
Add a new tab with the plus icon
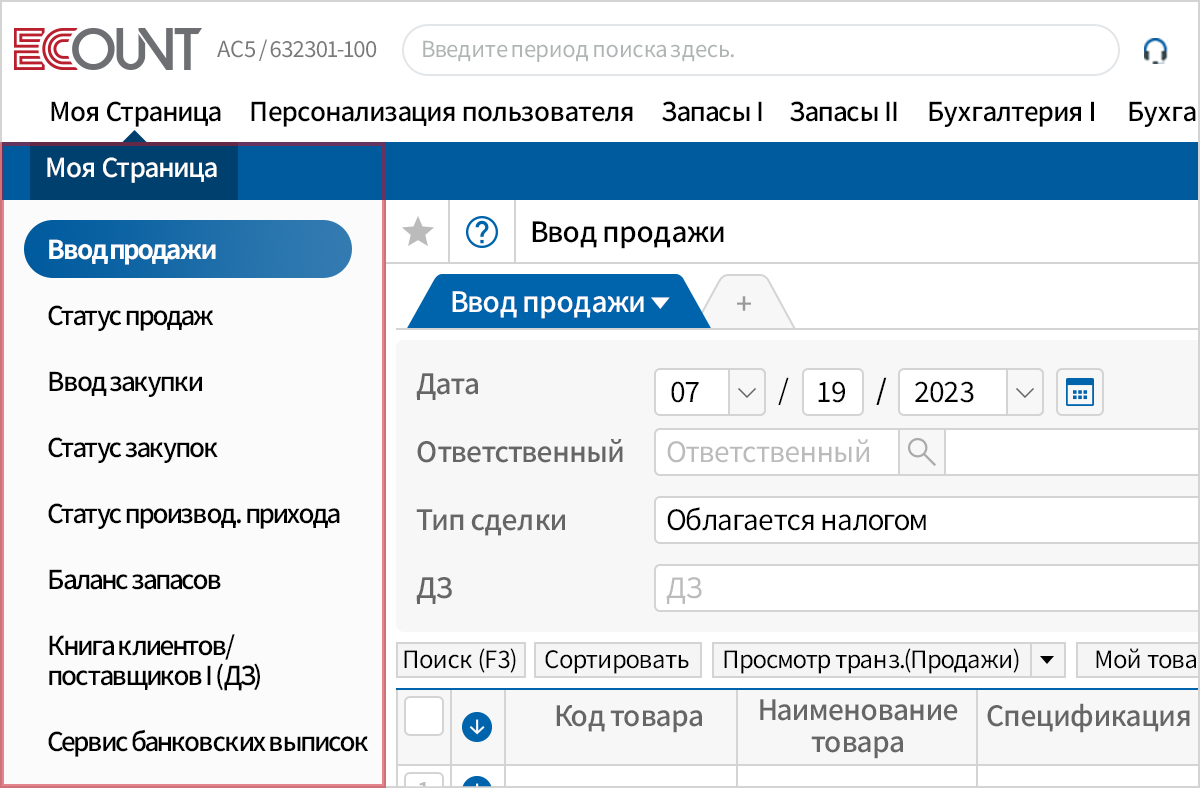[744, 301]
